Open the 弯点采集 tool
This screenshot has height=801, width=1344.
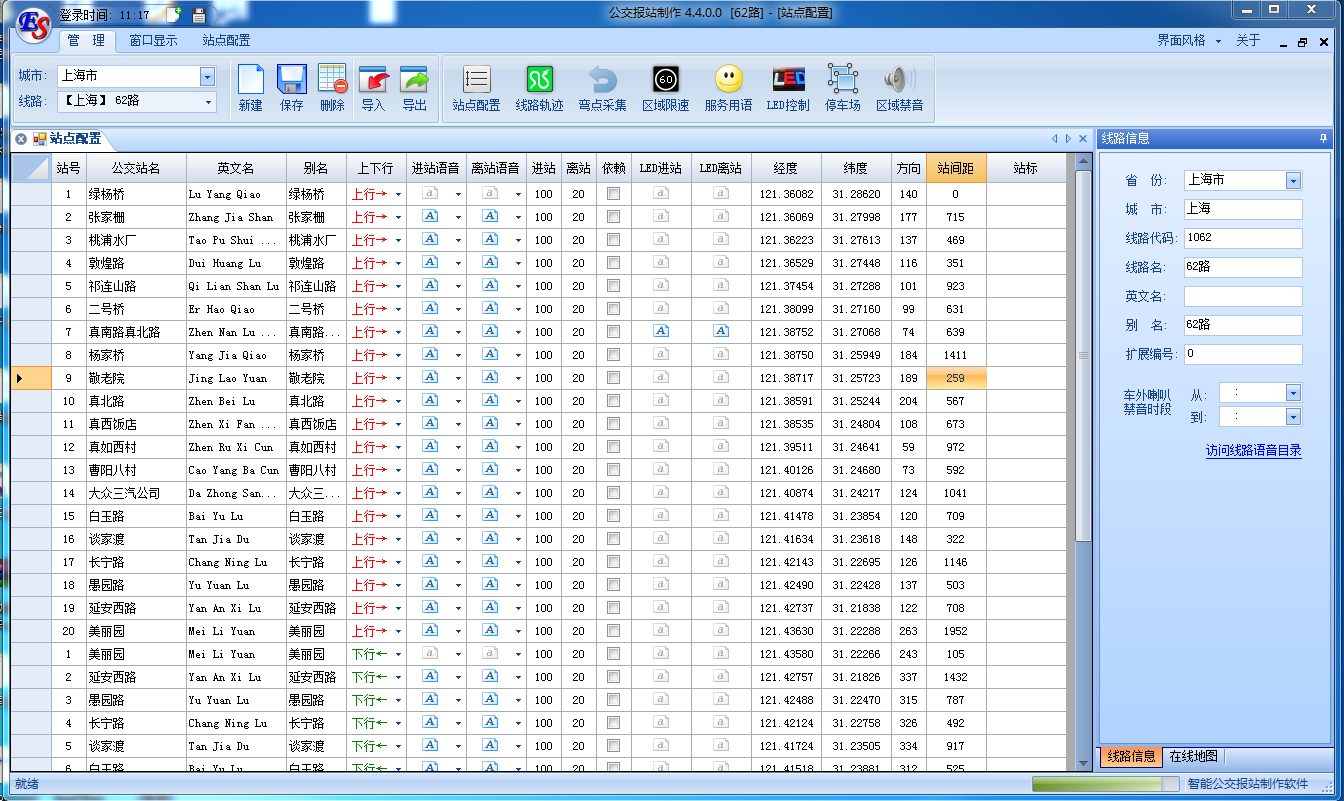[x=602, y=88]
